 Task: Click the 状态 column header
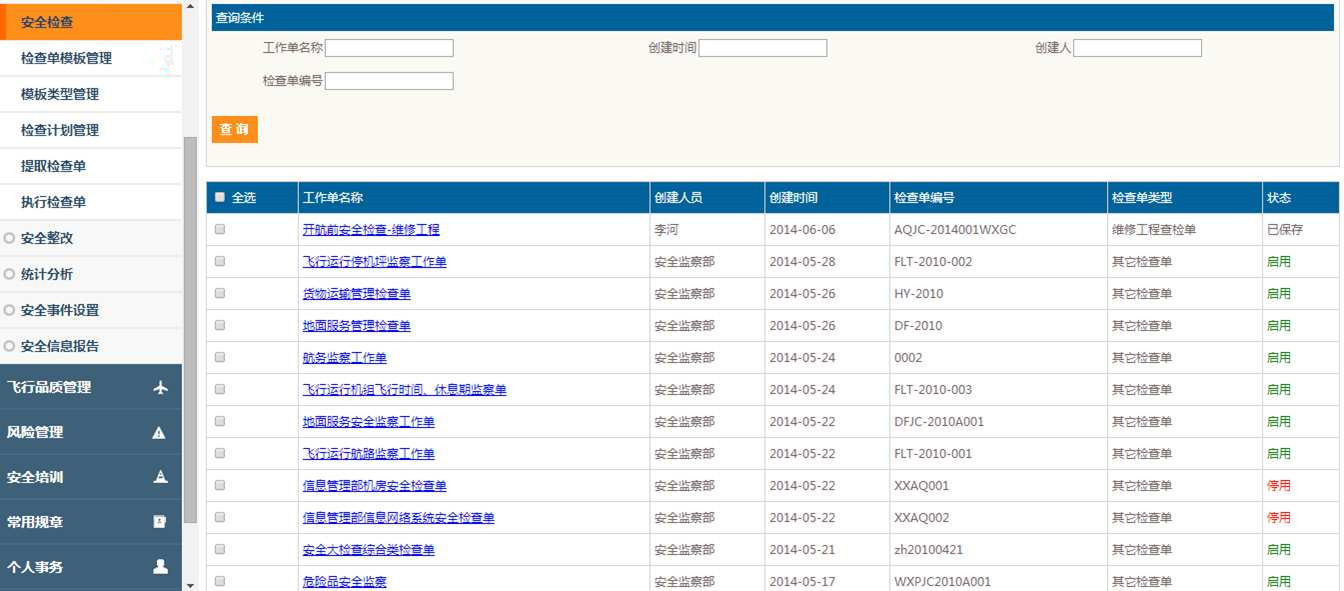click(x=1301, y=198)
